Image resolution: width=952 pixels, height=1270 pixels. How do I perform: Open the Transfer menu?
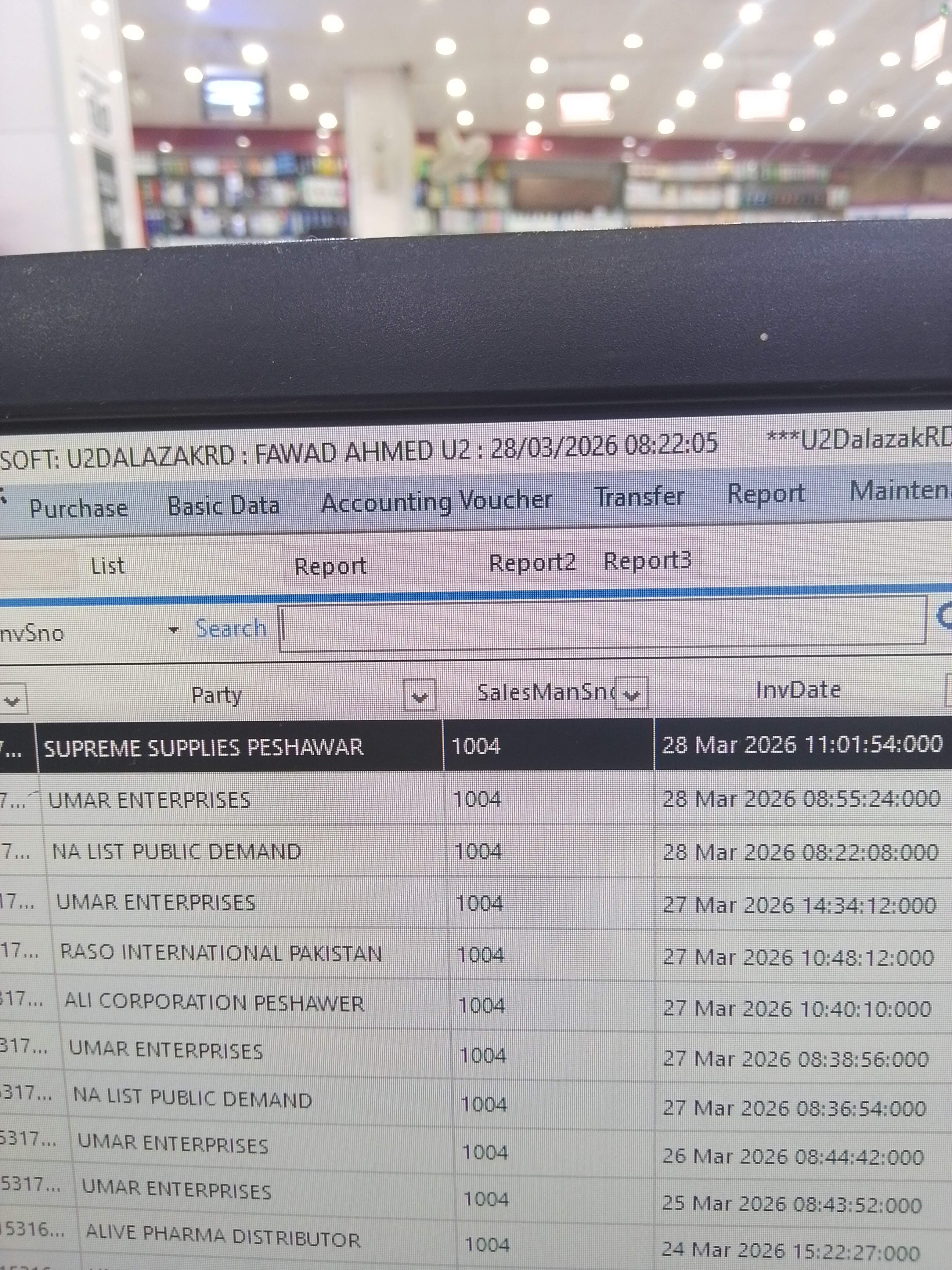point(640,497)
